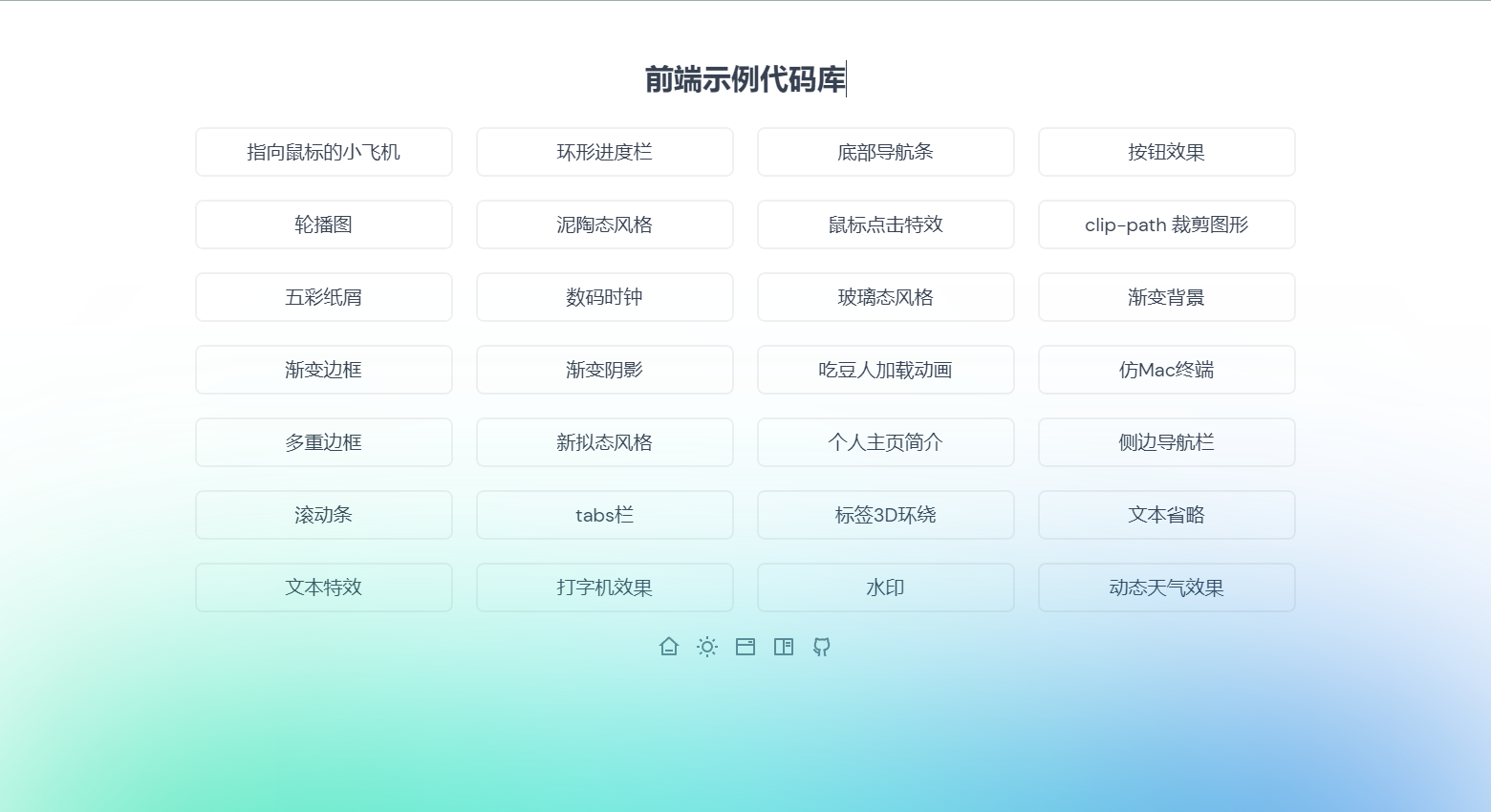1491x812 pixels.
Task: Open the 轮播图 example
Action: click(x=324, y=224)
